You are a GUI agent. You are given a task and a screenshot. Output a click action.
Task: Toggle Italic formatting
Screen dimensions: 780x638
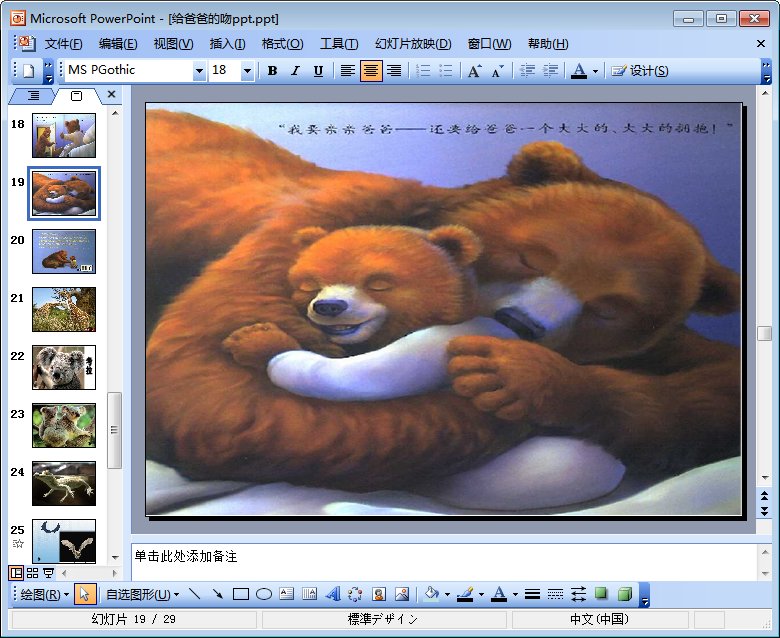pos(295,71)
